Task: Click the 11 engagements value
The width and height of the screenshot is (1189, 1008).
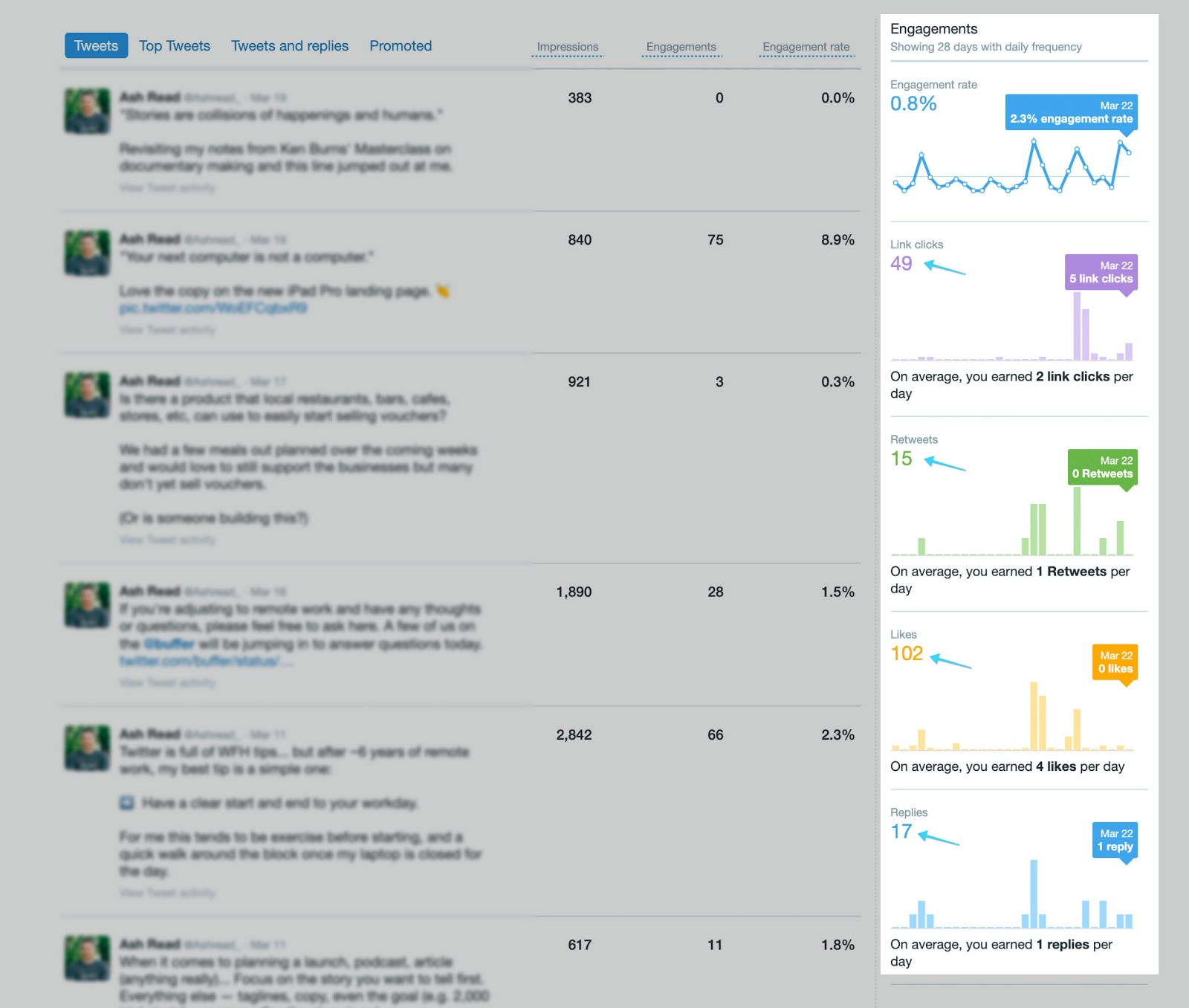Action: pos(716,945)
